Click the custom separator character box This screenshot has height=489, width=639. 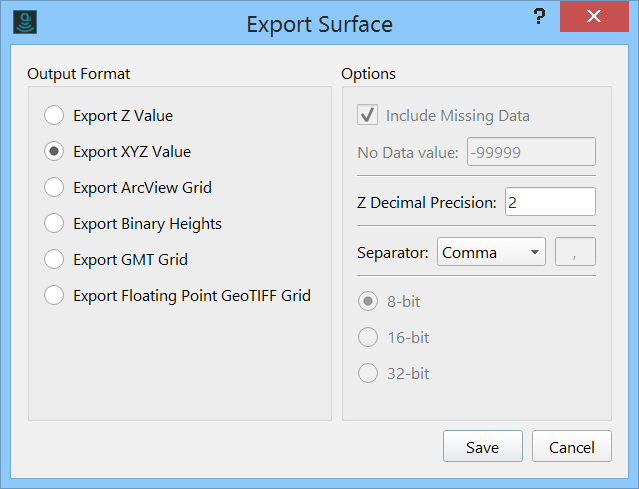pyautogui.click(x=575, y=252)
